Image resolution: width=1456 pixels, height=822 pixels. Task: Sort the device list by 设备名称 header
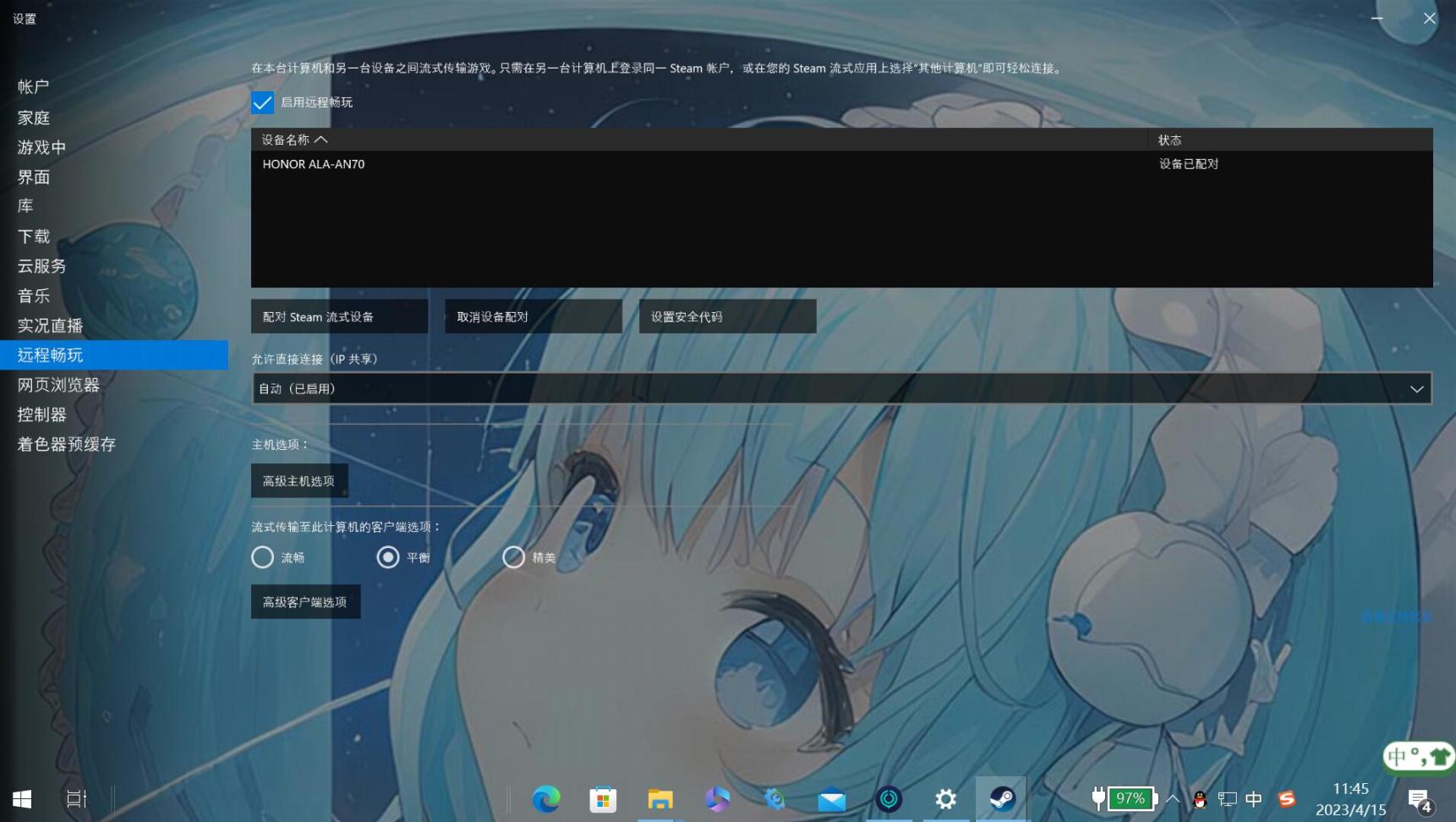tap(294, 140)
